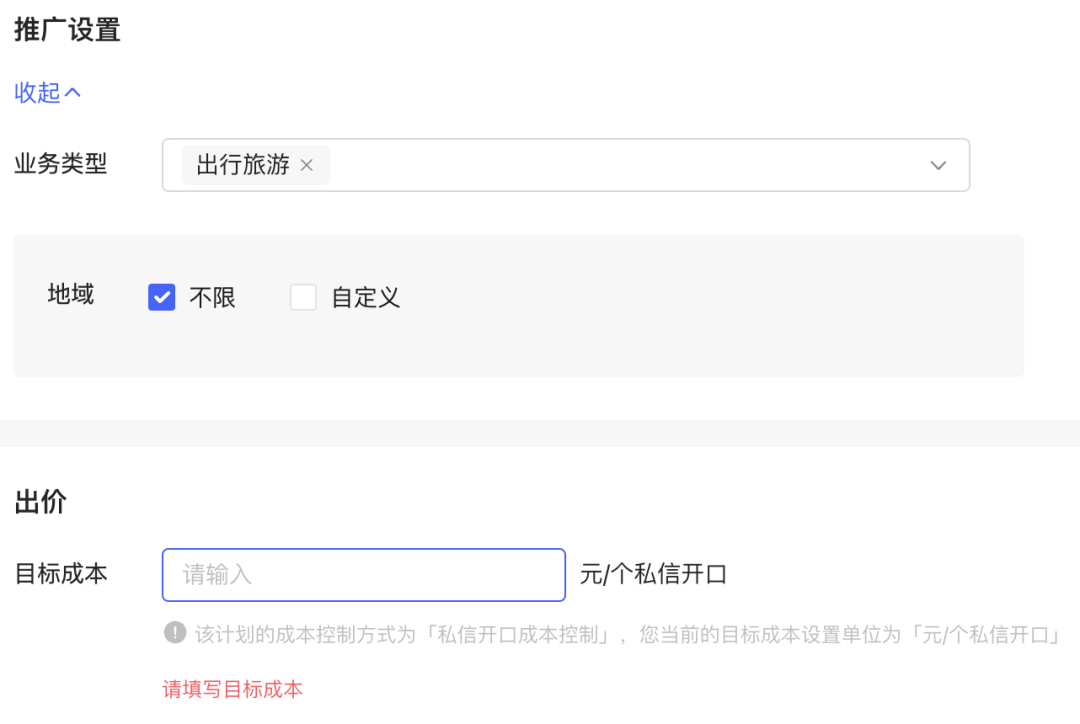Remove the 出行旅游 tag via its × icon

308,165
